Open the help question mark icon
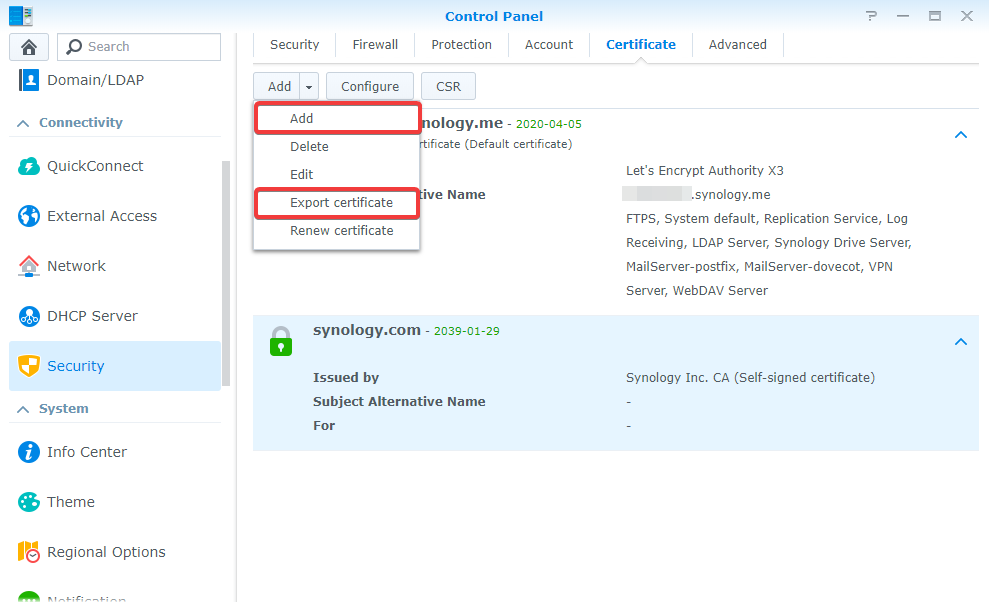This screenshot has height=602, width=989. click(872, 16)
